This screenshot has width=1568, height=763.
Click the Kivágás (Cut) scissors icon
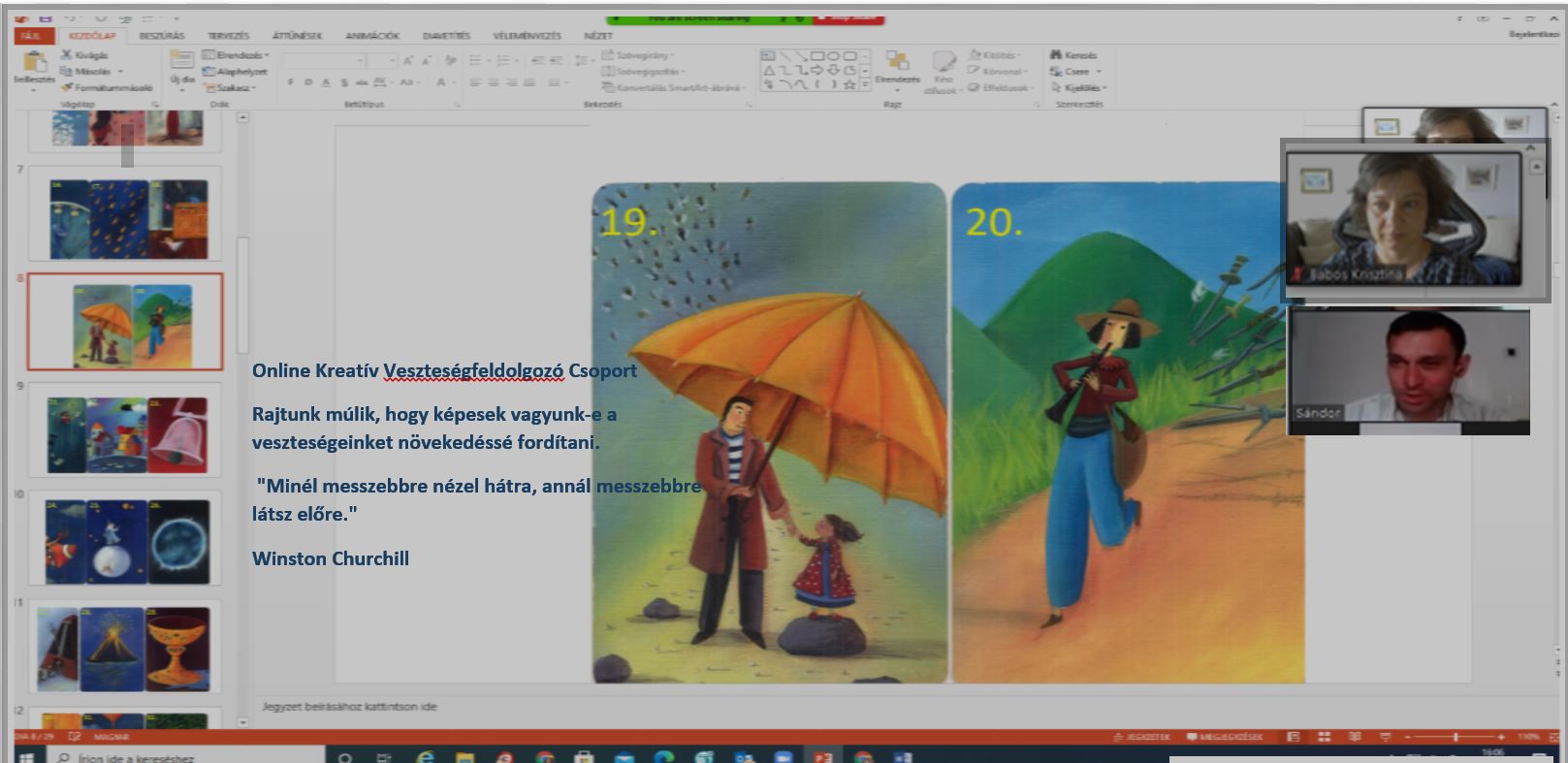click(67, 55)
